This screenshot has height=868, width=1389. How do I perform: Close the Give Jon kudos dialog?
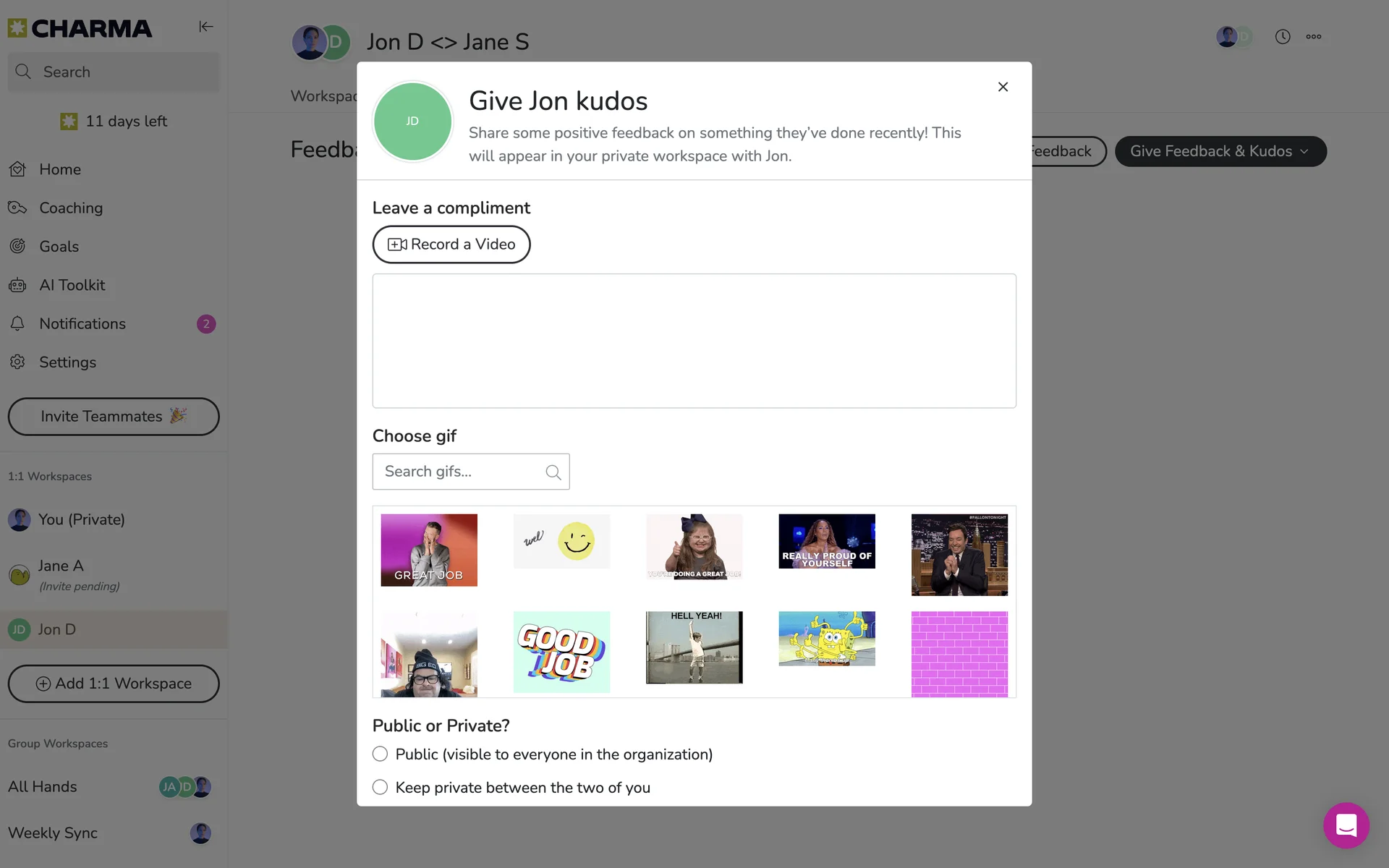[x=1003, y=87]
